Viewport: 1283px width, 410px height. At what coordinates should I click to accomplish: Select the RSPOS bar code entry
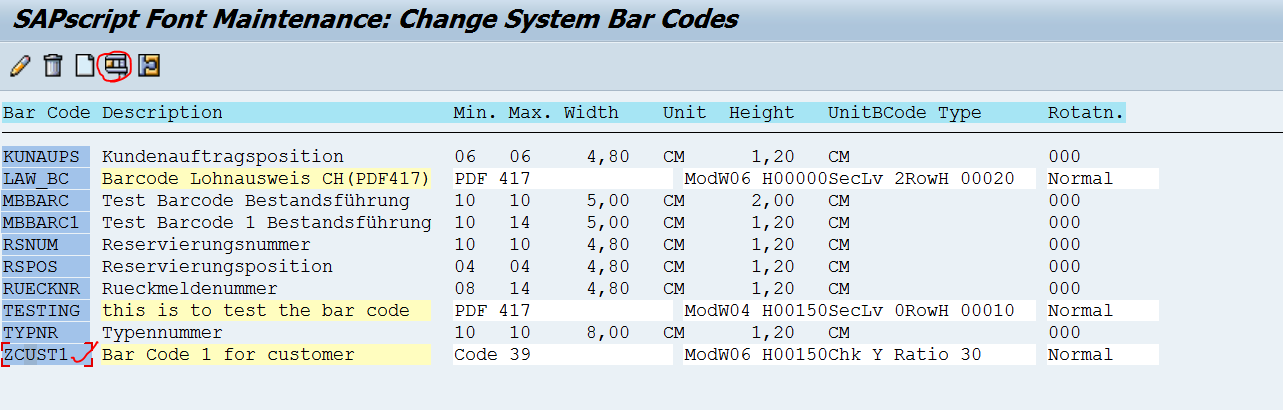pos(31,267)
